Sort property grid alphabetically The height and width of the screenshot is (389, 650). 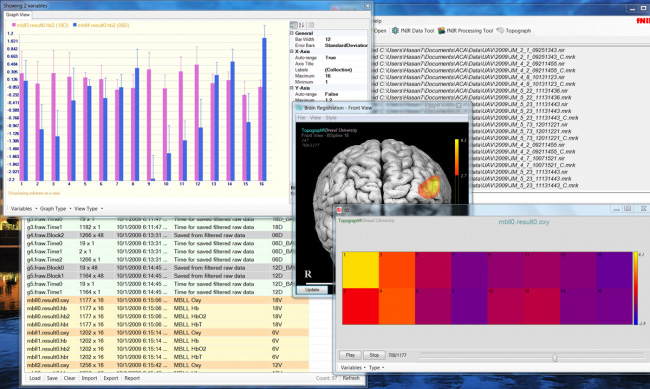(x=301, y=25)
